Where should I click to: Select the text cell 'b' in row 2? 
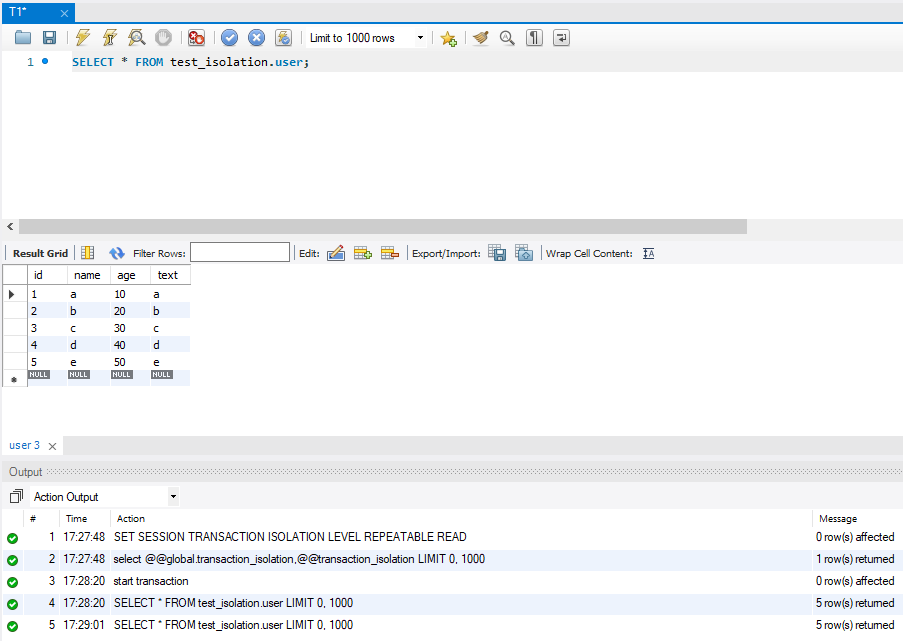point(170,311)
